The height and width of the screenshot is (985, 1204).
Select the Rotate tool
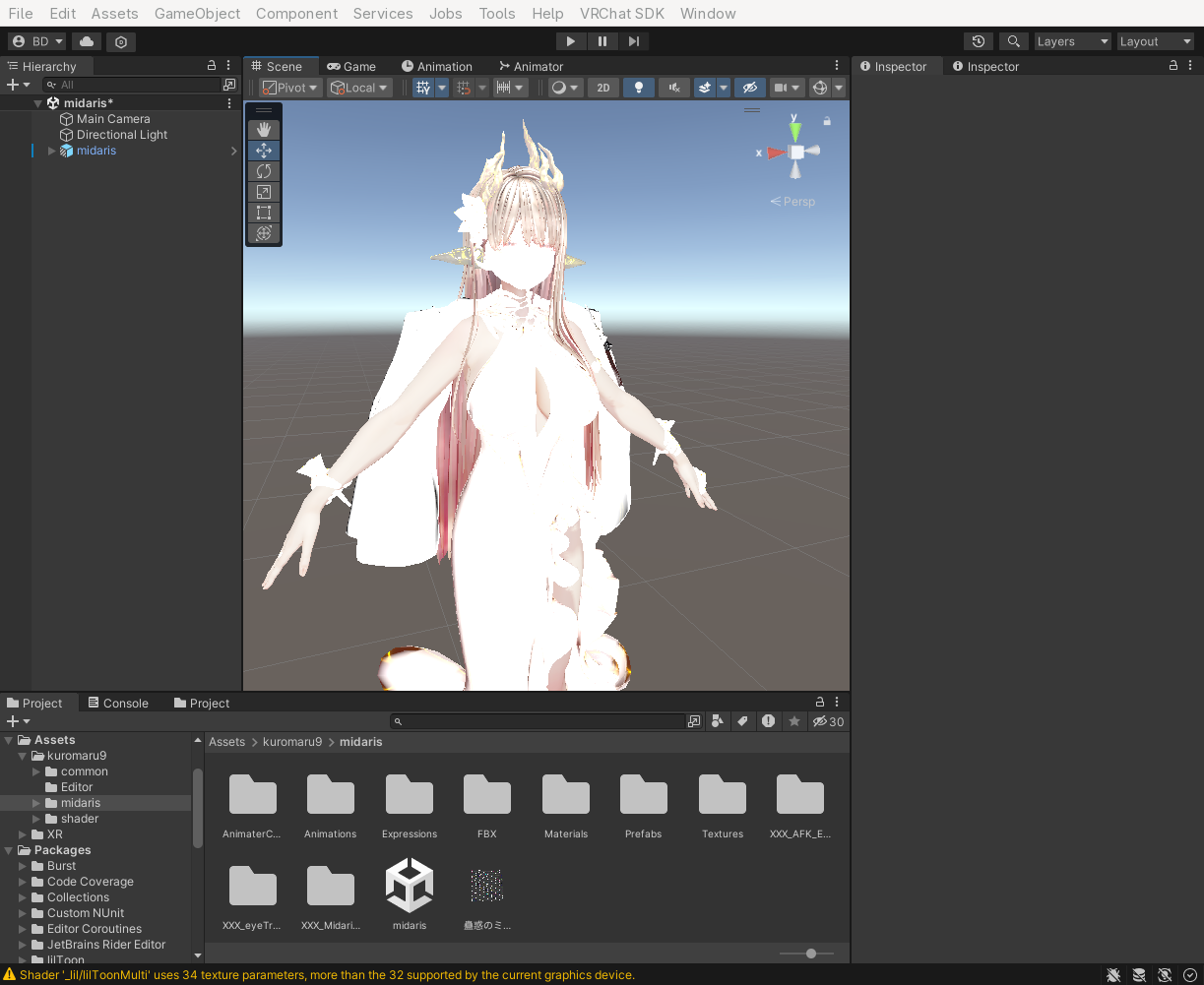264,171
